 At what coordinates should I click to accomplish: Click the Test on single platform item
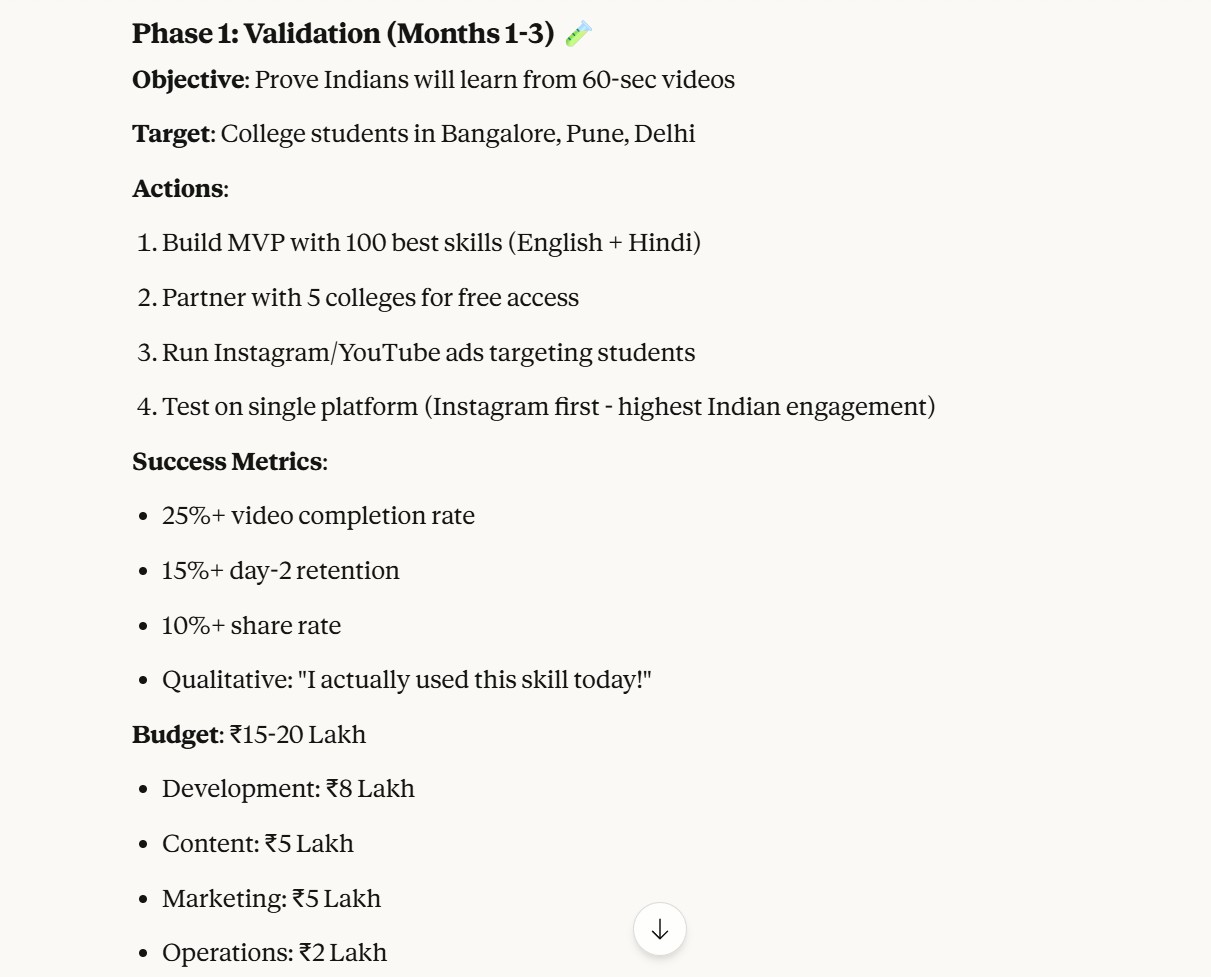(548, 407)
